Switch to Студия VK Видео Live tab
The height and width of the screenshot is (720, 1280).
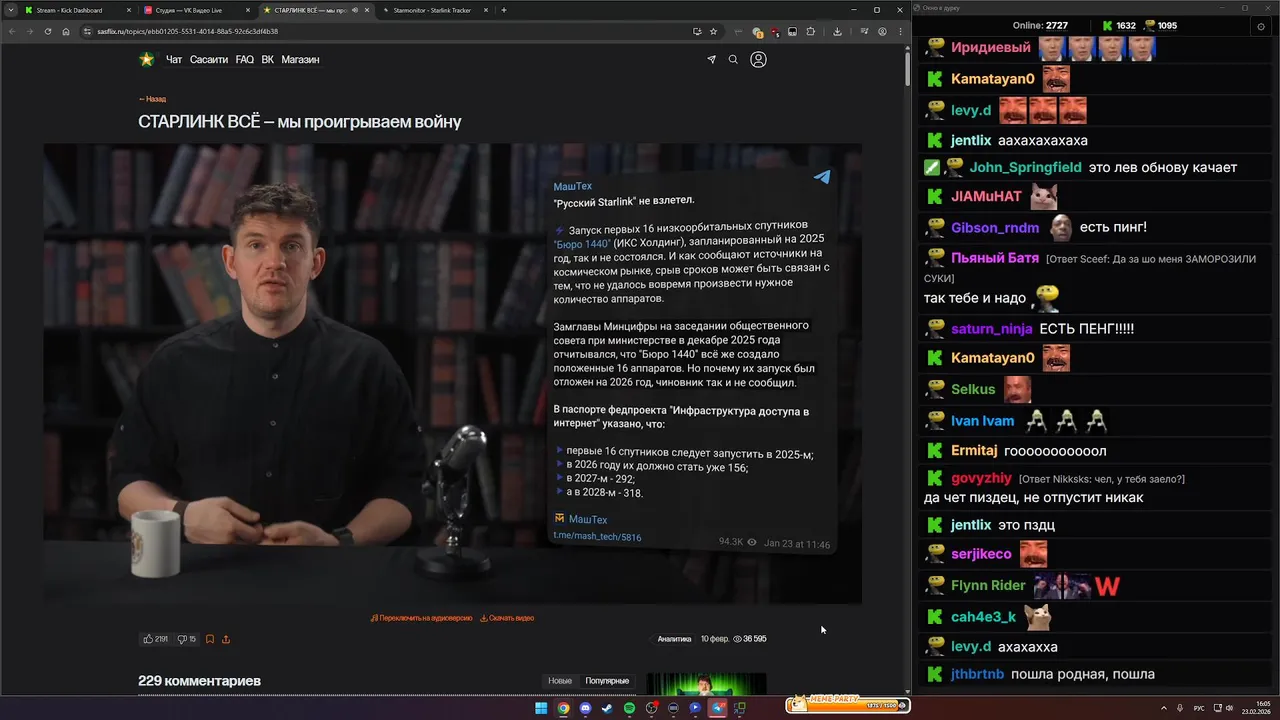click(x=195, y=10)
